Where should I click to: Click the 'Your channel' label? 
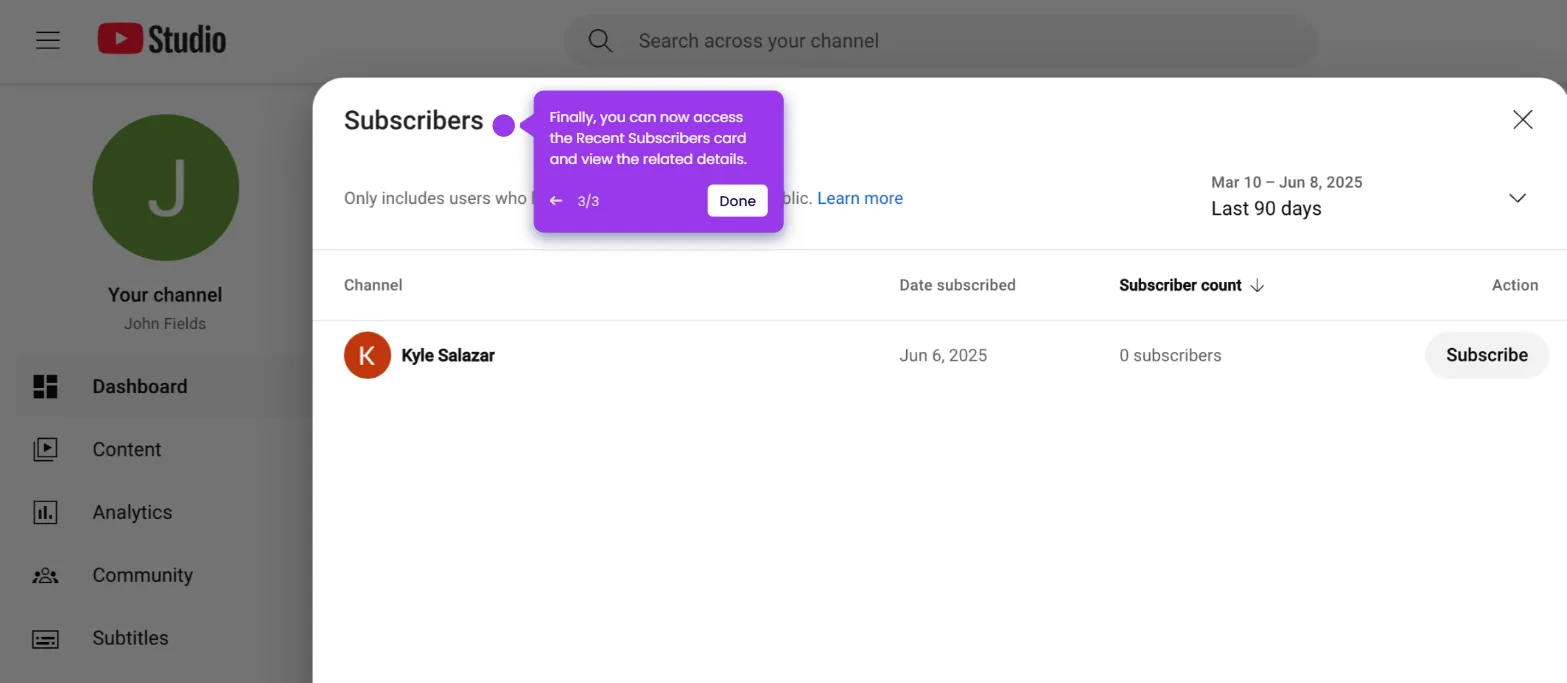click(x=165, y=295)
